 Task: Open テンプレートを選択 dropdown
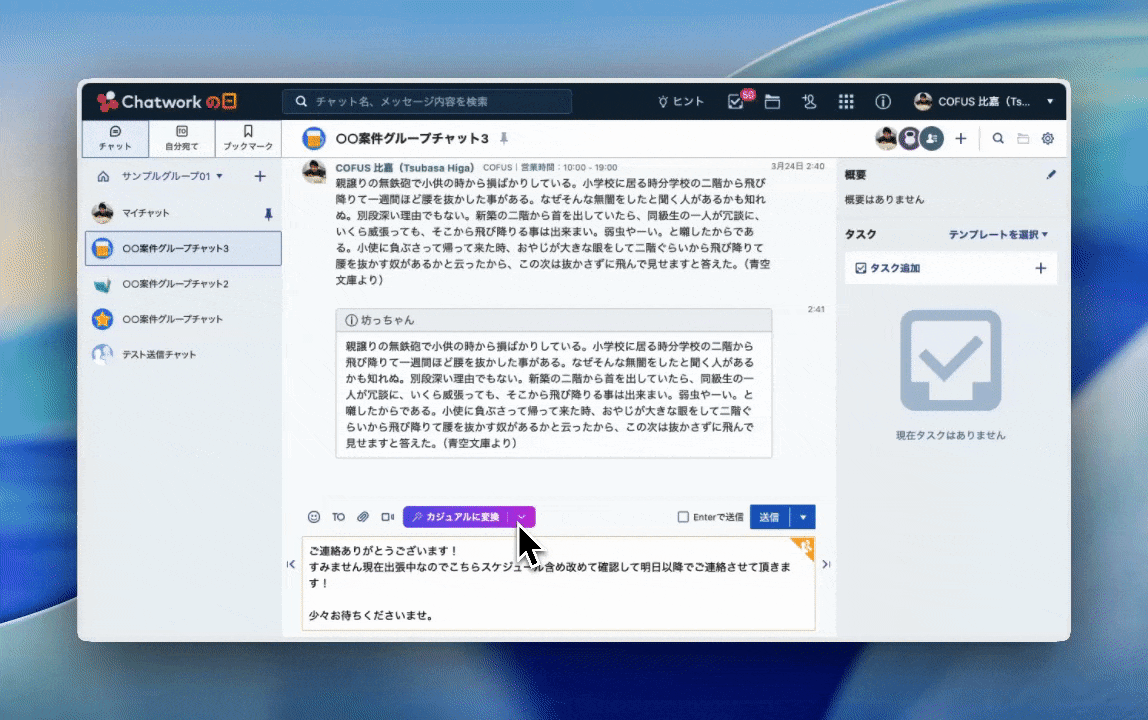tap(999, 234)
